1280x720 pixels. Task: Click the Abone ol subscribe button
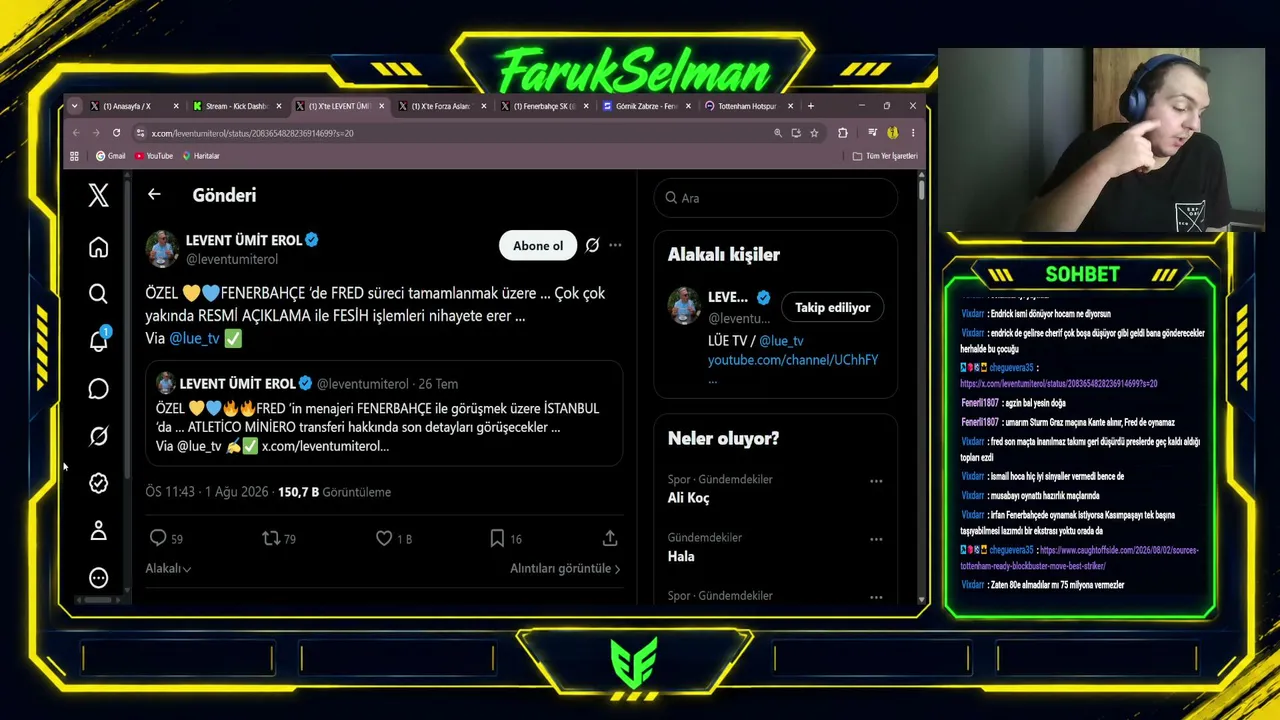[538, 245]
